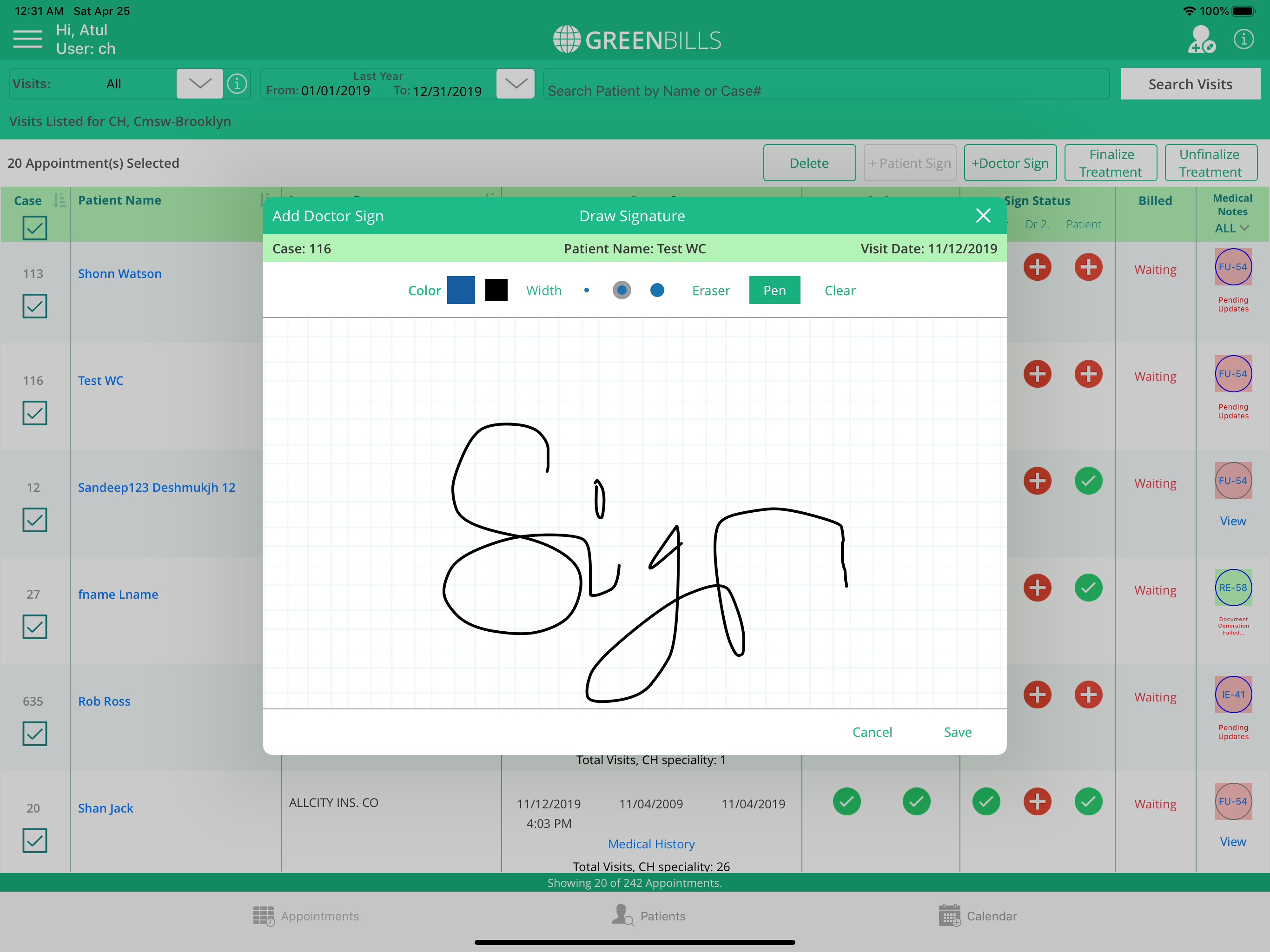Viewport: 1270px width, 952px height.
Task: Click Dr 2 red plus for fname Lname
Action: (1037, 588)
